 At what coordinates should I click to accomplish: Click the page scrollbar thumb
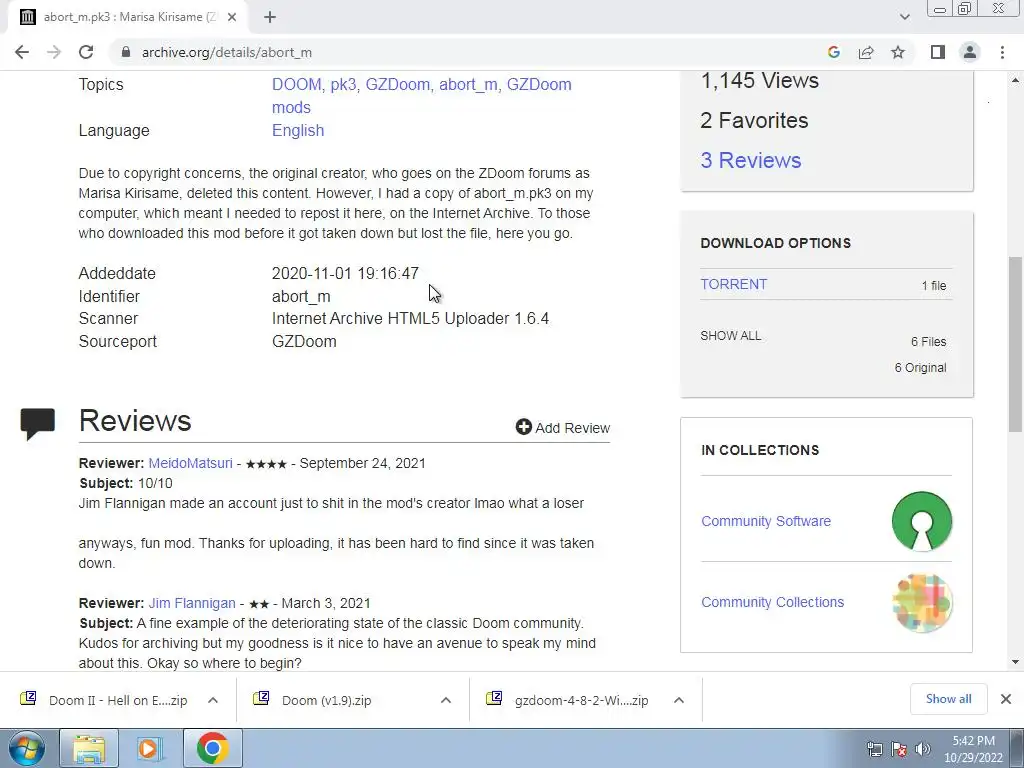[1015, 344]
